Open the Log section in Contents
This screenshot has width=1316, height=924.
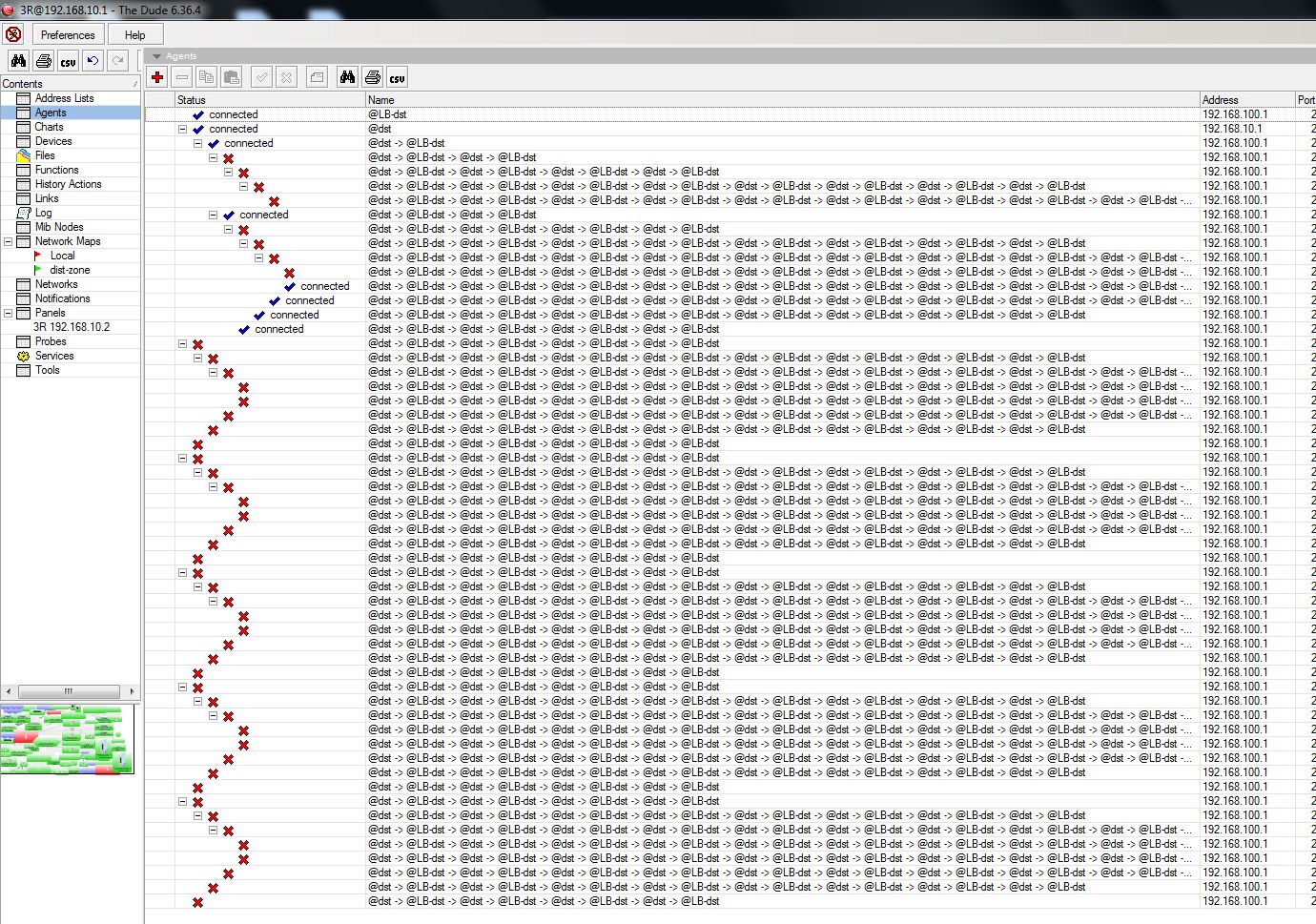click(x=42, y=212)
